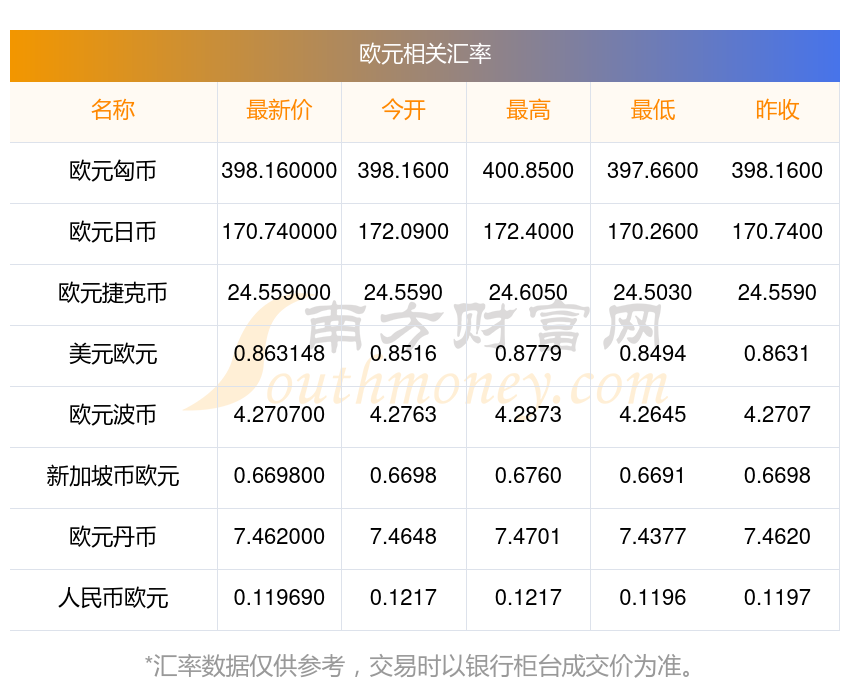Click latest price 170.740000
850x698 pixels.
click(279, 232)
